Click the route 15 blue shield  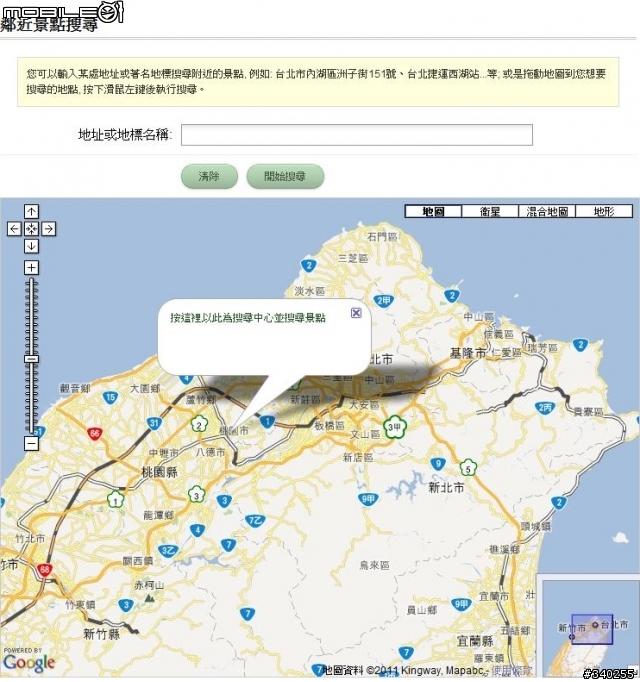111,397
